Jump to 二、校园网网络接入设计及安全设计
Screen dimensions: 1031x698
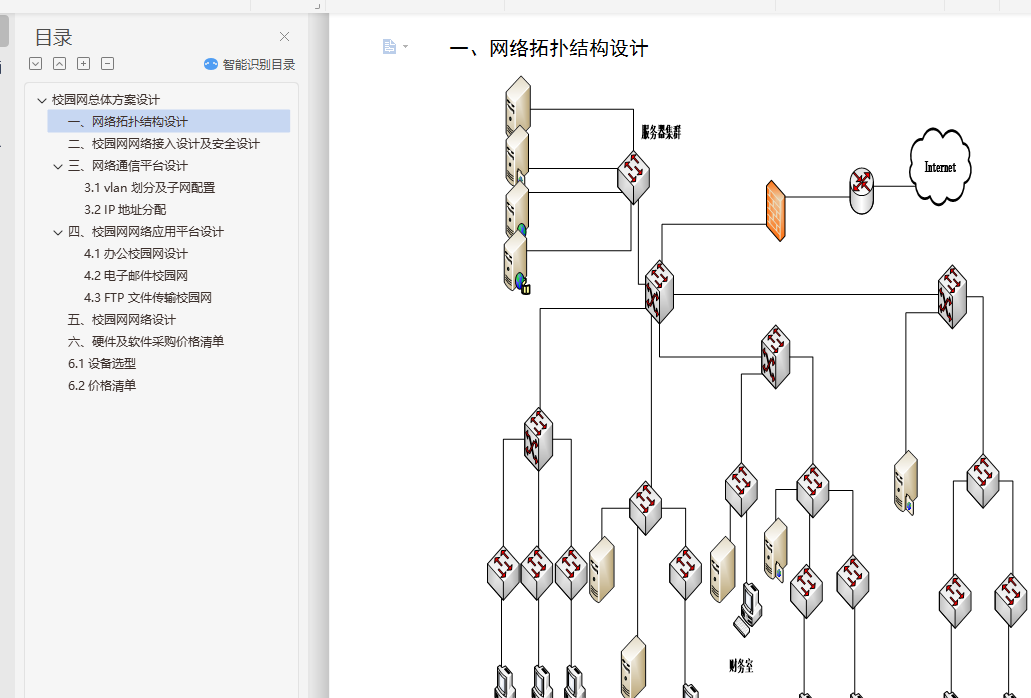click(x=164, y=144)
